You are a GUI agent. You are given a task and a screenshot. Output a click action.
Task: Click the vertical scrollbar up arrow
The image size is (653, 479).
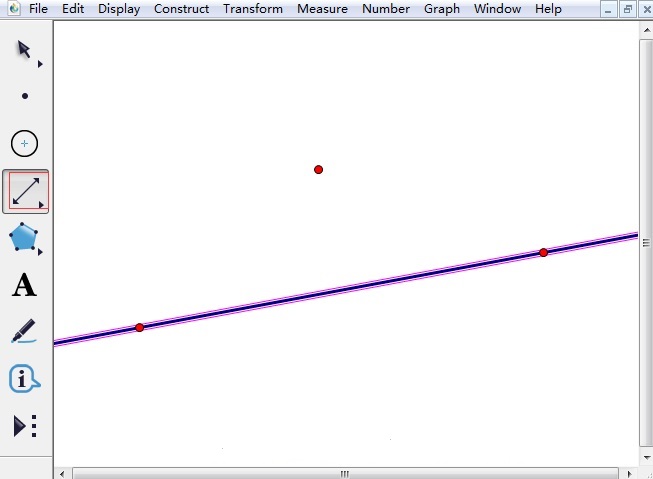click(x=647, y=30)
